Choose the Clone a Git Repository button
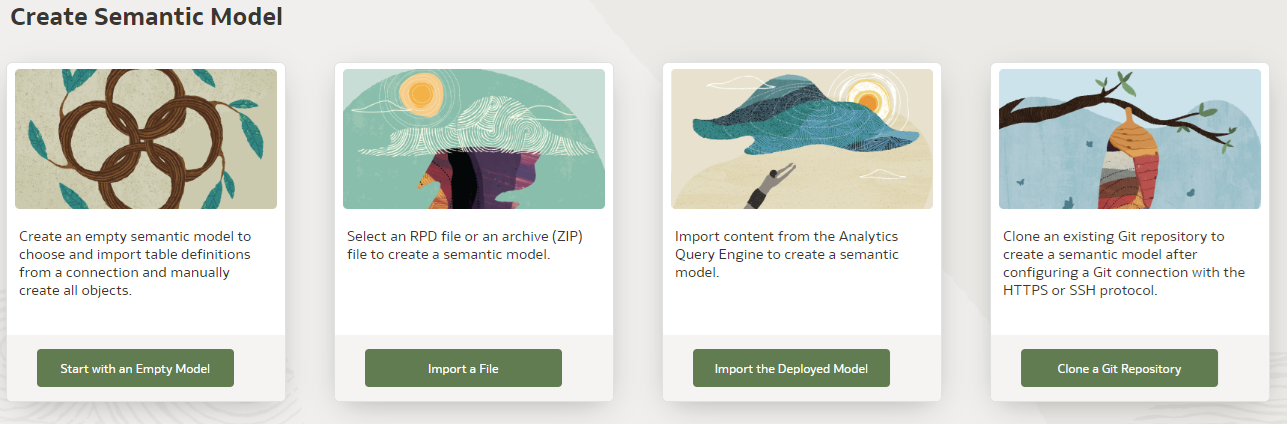The height and width of the screenshot is (424, 1287). click(x=1119, y=368)
